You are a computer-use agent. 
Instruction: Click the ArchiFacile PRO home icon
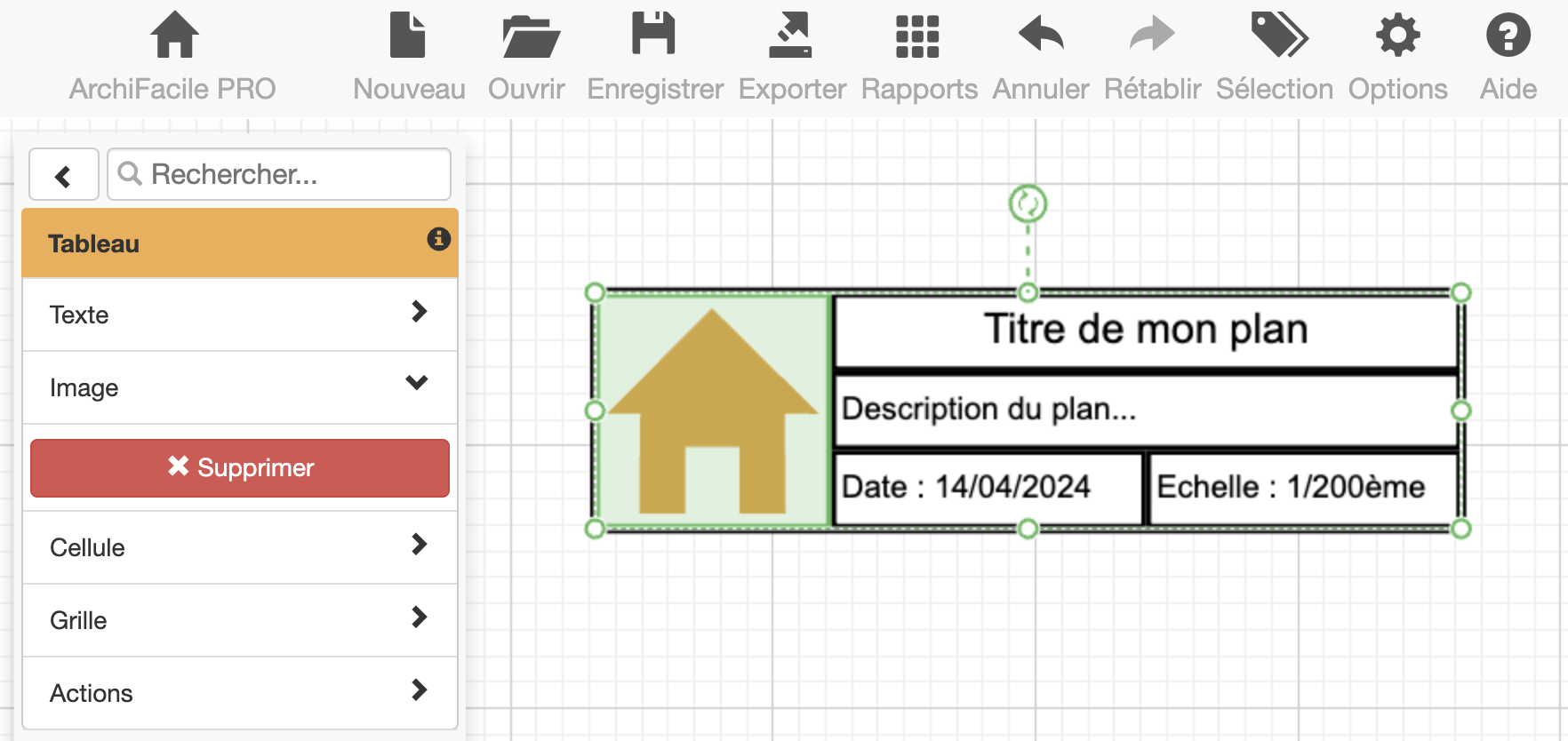(174, 36)
